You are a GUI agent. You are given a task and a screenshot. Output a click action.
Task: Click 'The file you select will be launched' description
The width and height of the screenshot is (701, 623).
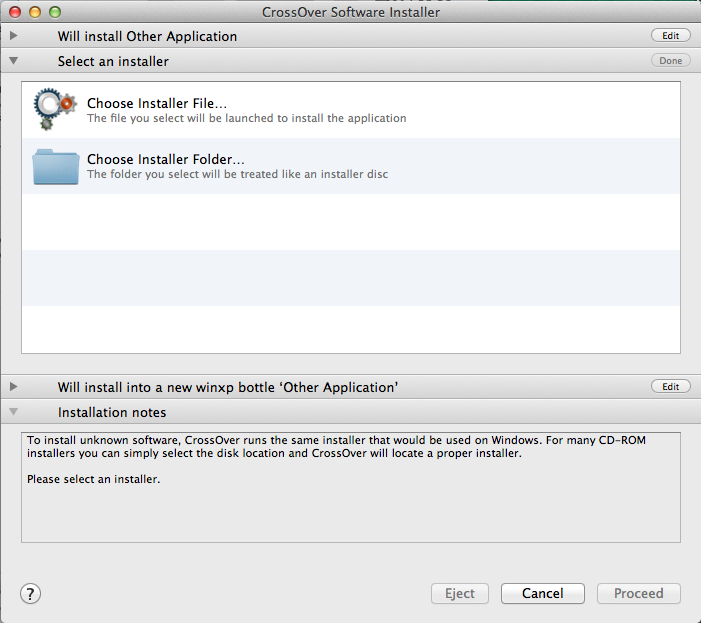point(247,118)
